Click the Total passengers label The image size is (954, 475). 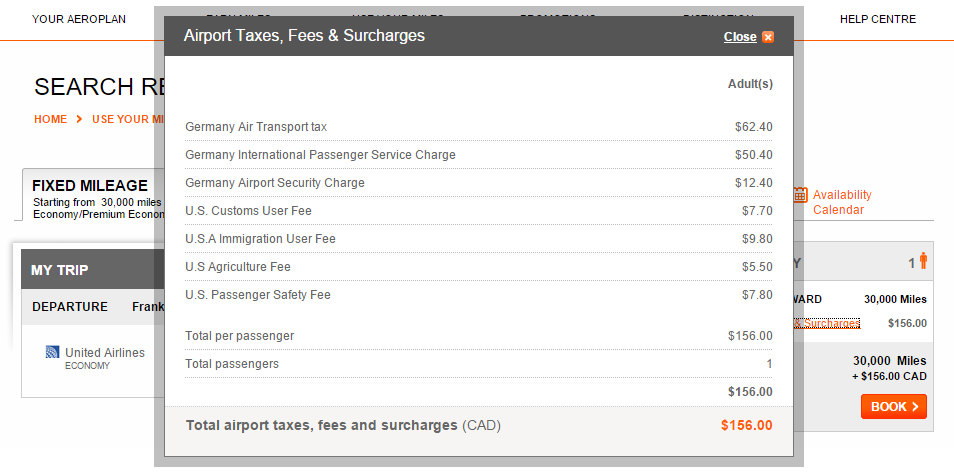(232, 364)
